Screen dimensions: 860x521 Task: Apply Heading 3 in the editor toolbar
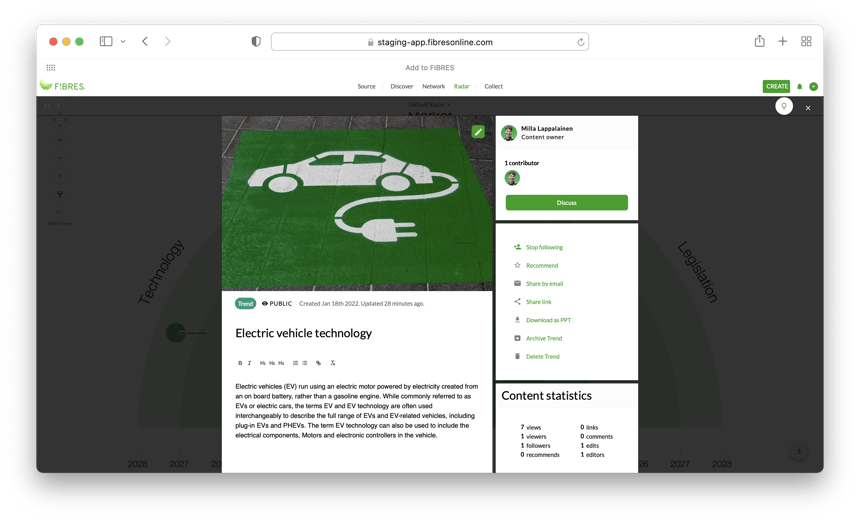tap(281, 363)
